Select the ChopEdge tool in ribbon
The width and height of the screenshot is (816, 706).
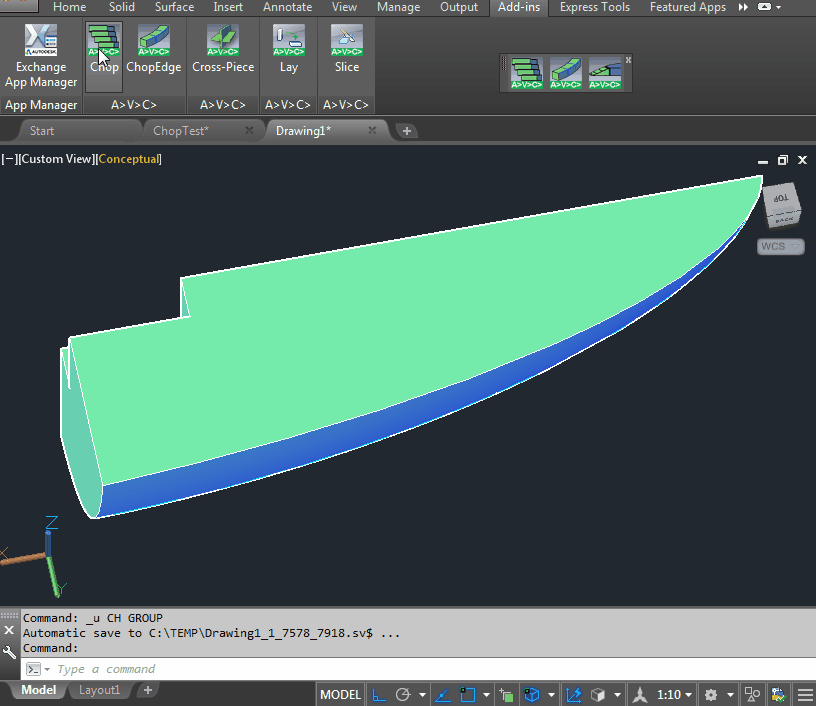(153, 50)
